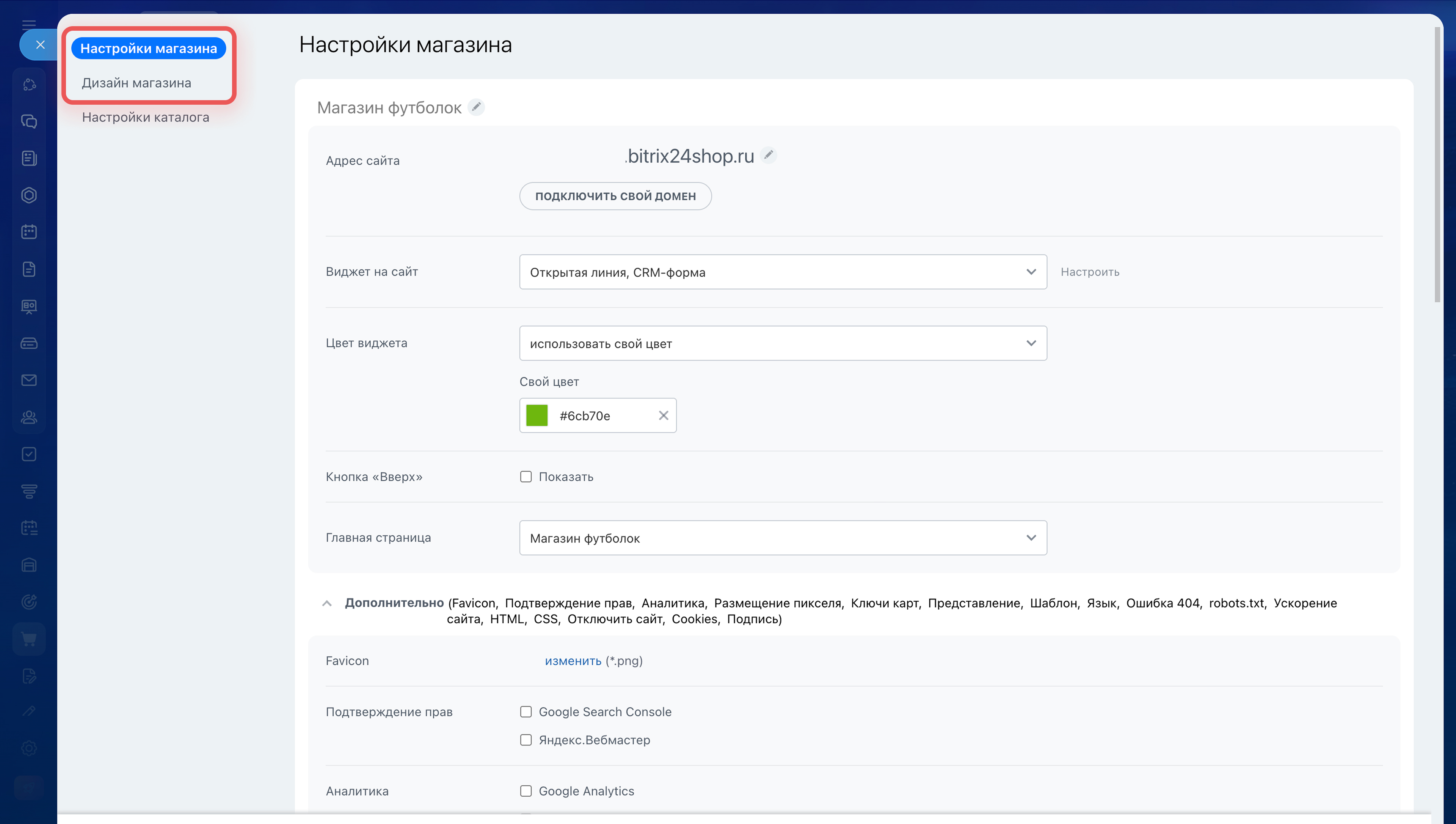Image resolution: width=1456 pixels, height=824 pixels.
Task: Click pencil icon next to Магазин футболок
Action: point(476,107)
